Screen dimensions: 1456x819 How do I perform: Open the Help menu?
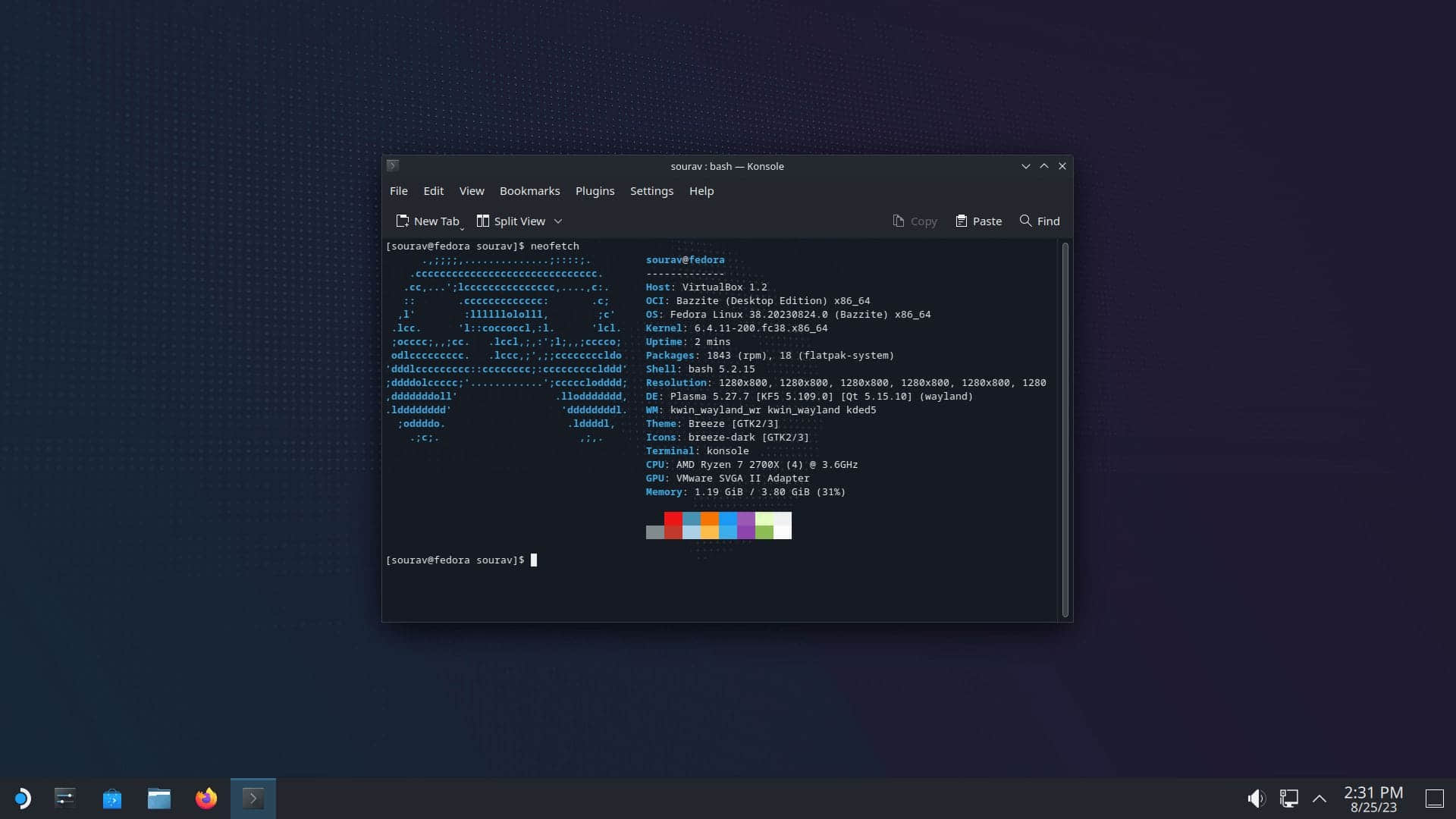point(701,191)
